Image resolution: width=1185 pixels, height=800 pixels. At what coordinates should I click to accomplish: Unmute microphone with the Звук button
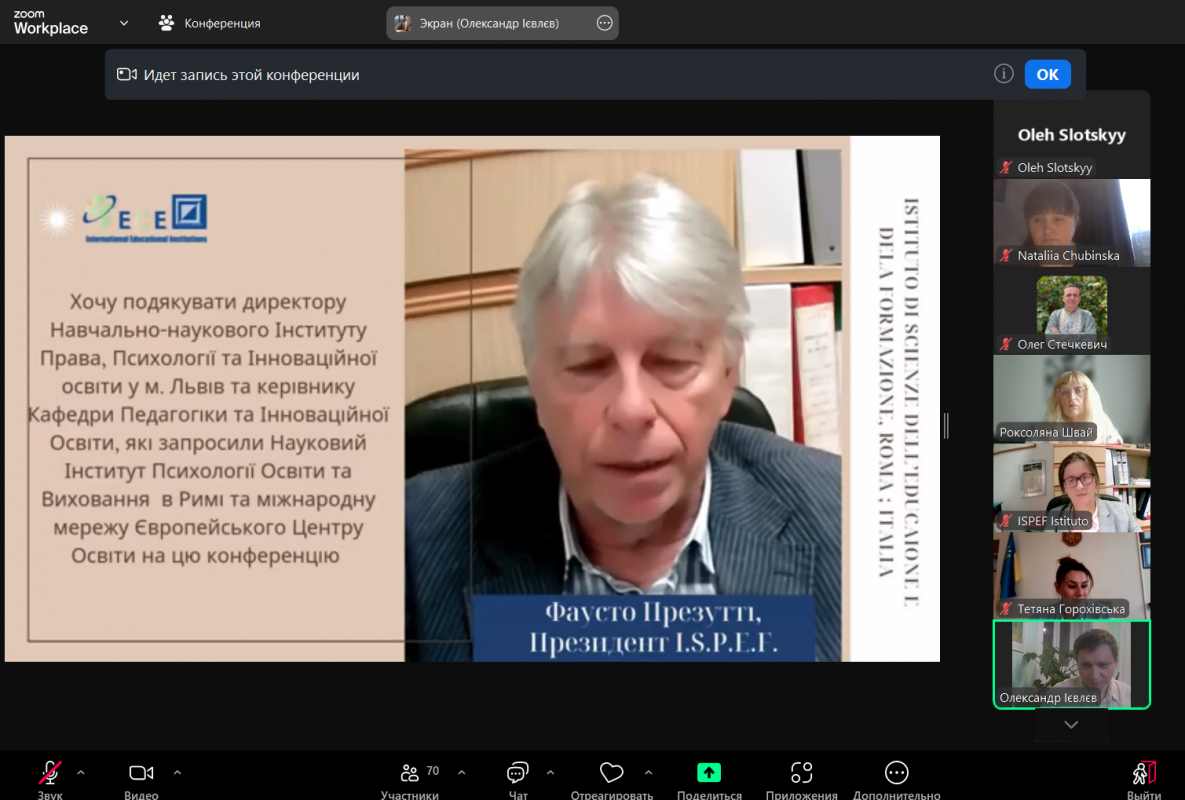tap(49, 773)
